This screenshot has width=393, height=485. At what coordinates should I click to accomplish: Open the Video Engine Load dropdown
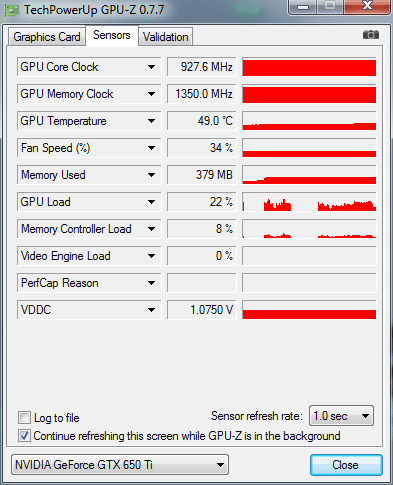coord(151,256)
